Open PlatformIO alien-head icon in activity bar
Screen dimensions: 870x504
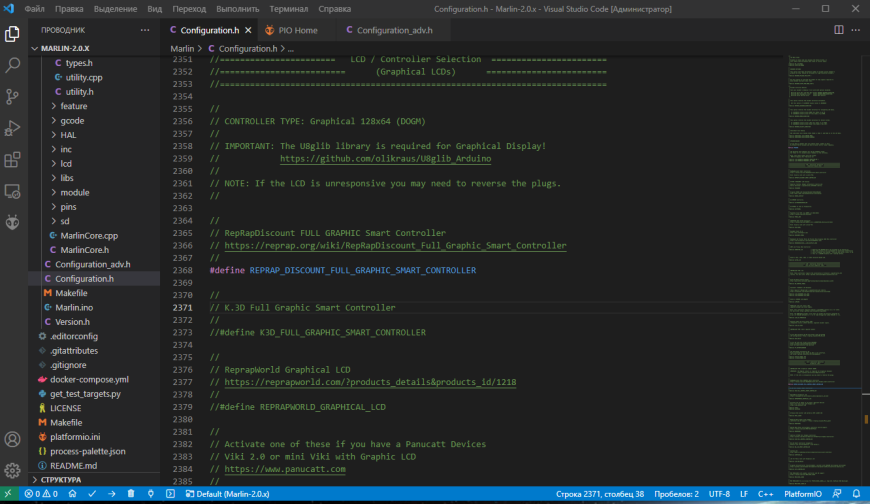point(12,223)
